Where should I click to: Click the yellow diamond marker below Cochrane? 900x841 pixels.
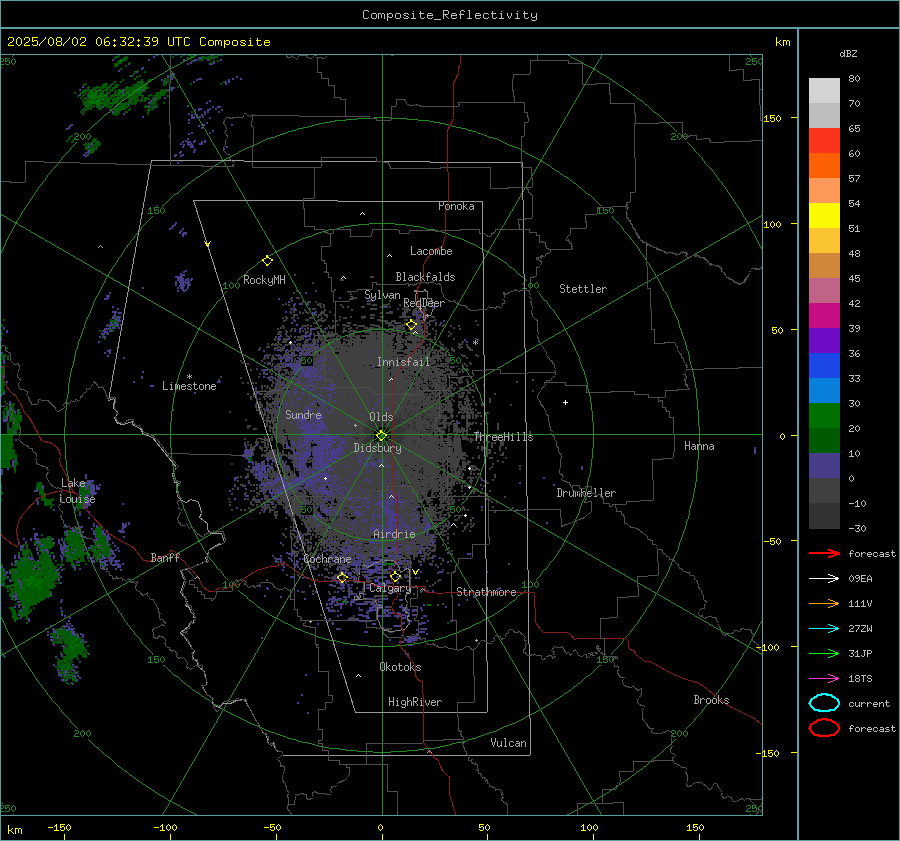tap(342, 577)
